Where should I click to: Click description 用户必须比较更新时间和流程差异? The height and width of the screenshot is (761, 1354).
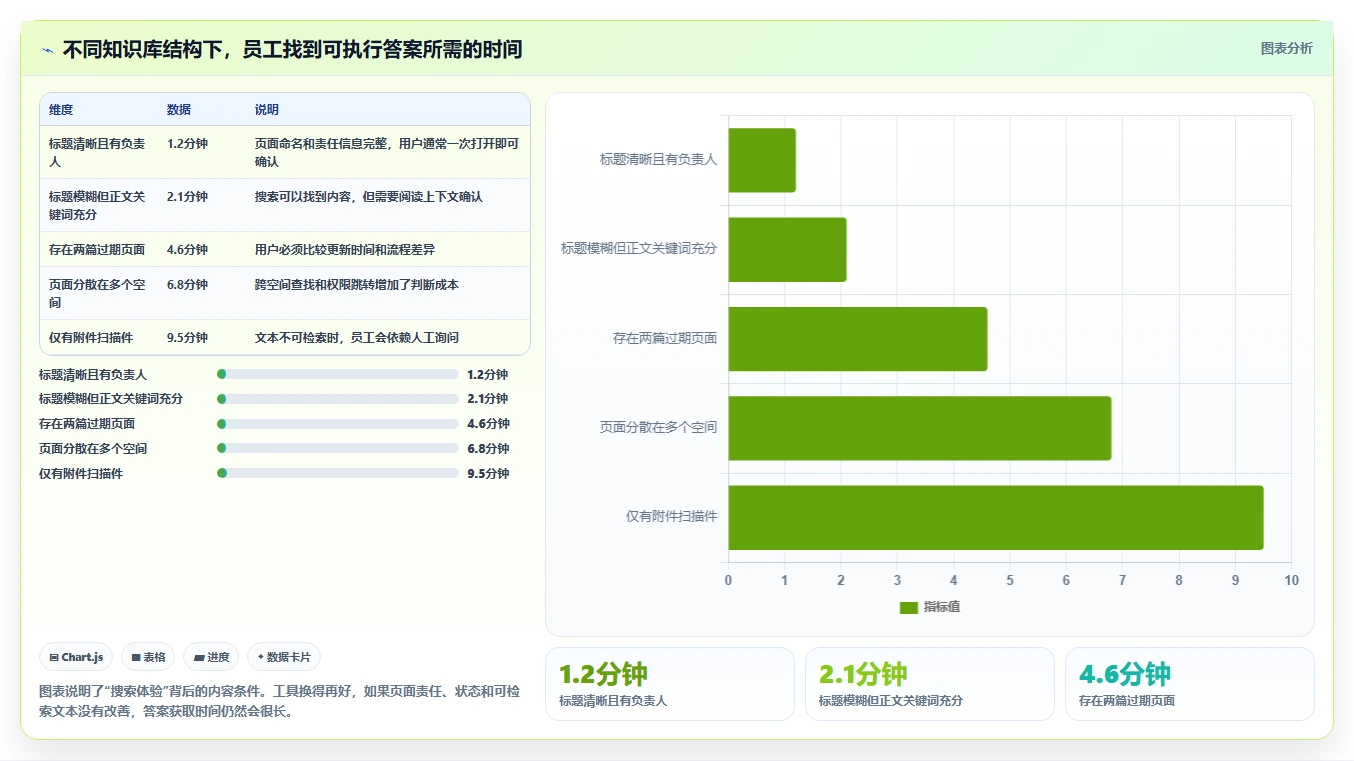coord(345,250)
